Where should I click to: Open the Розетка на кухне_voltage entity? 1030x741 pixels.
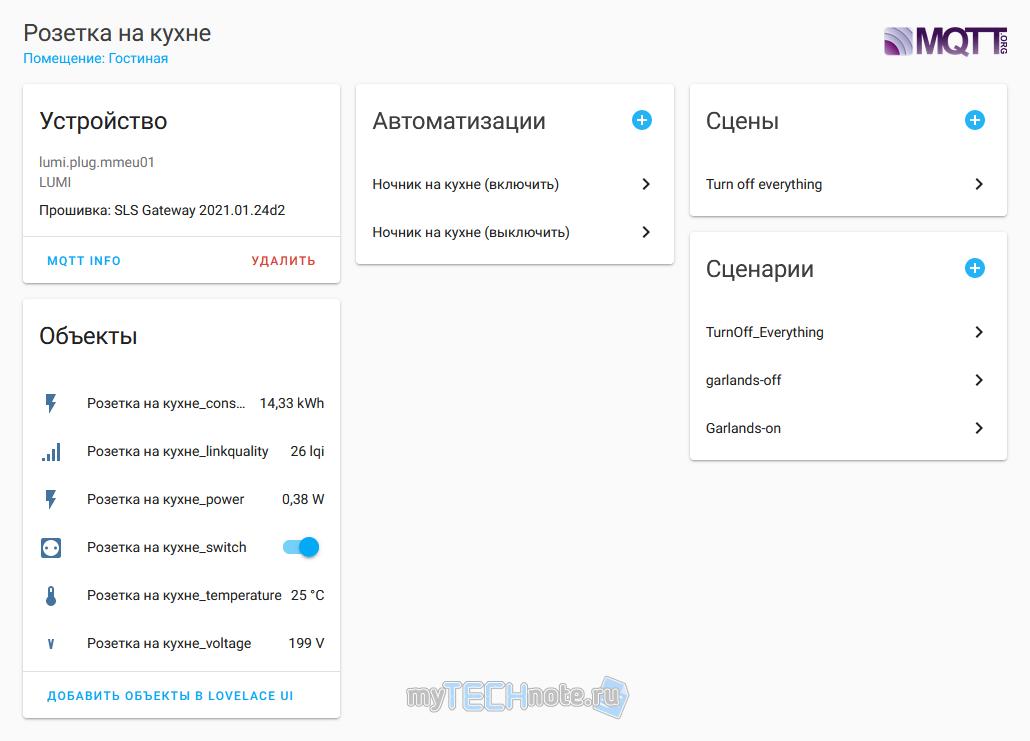(181, 643)
